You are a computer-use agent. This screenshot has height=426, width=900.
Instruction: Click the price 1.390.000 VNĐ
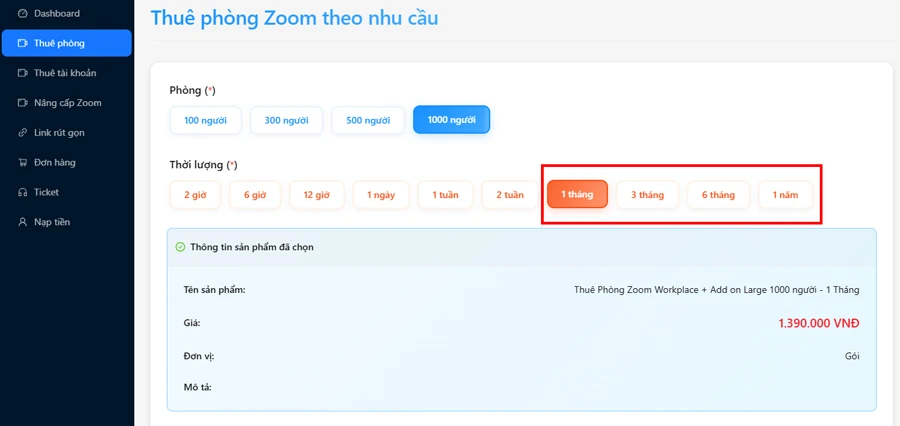[818, 323]
